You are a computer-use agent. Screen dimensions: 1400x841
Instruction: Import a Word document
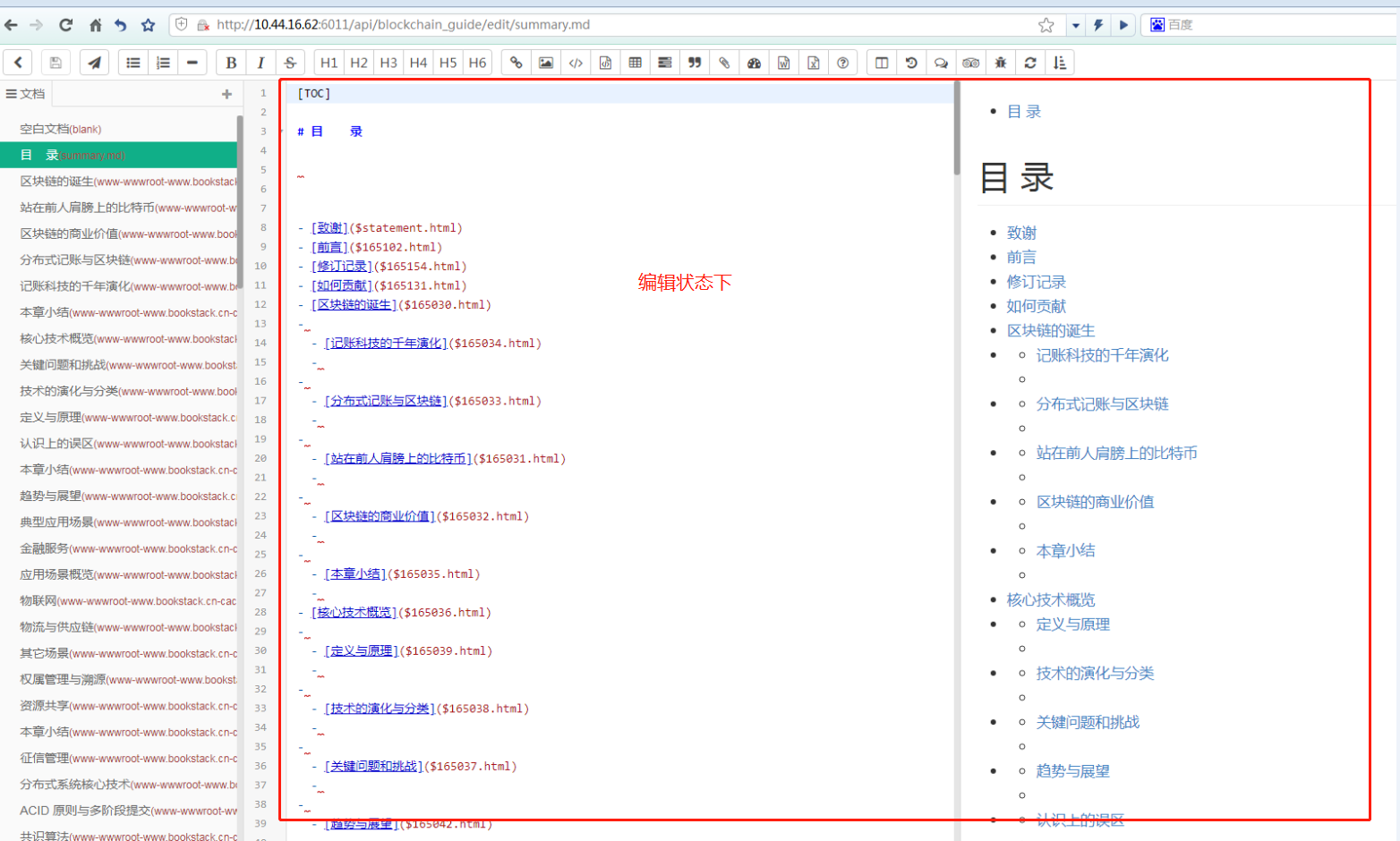(783, 63)
